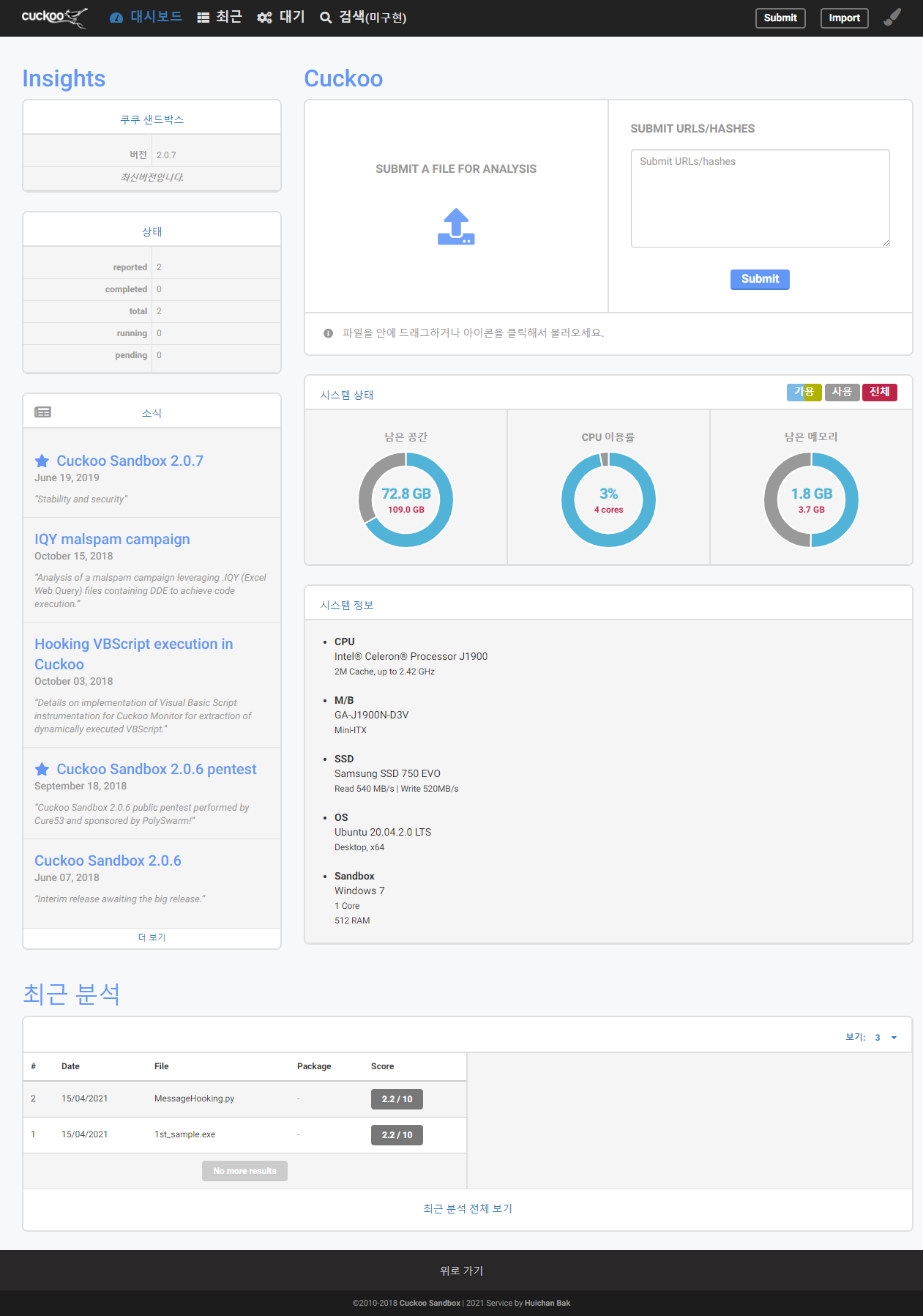The height and width of the screenshot is (1316, 923).
Task: Open the 보기: 3 results dropdown
Action: [x=871, y=1037]
